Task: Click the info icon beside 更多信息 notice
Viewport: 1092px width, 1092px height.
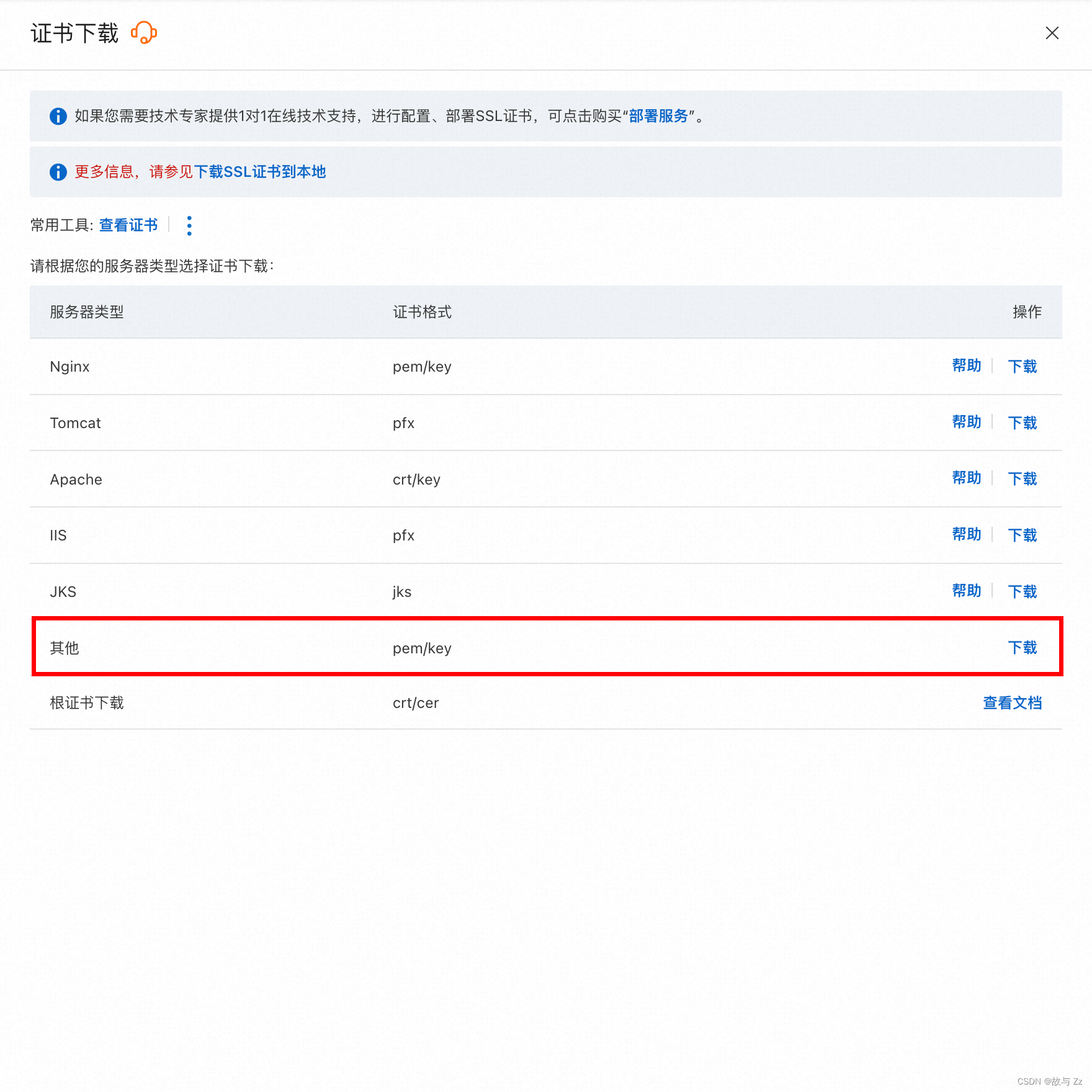Action: [x=58, y=172]
